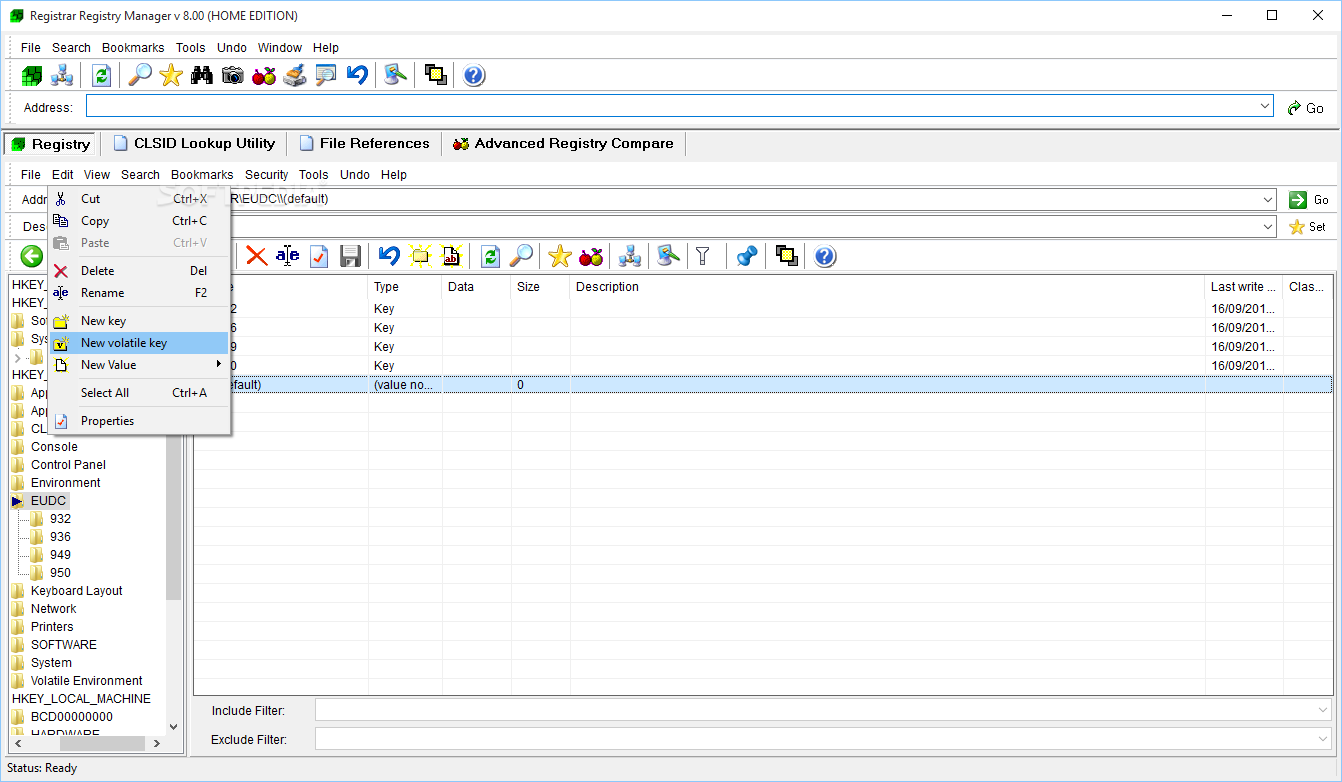Open network registry icon in the main toolbar
This screenshot has width=1342, height=782.
pyautogui.click(x=62, y=75)
